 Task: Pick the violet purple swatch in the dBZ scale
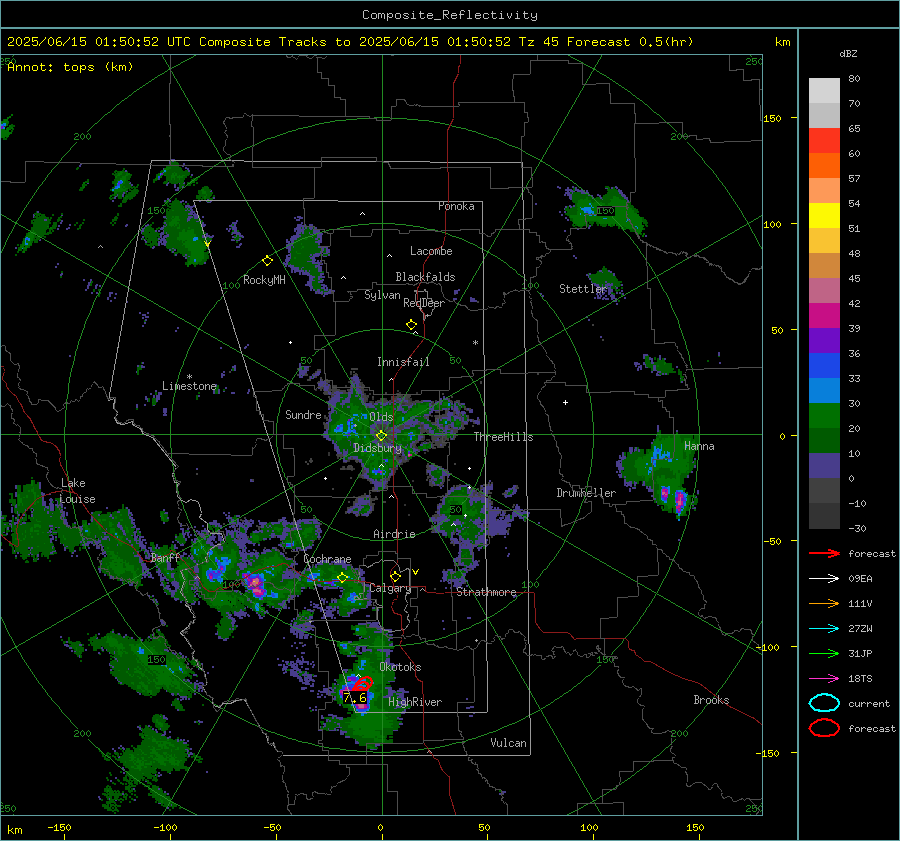click(824, 341)
